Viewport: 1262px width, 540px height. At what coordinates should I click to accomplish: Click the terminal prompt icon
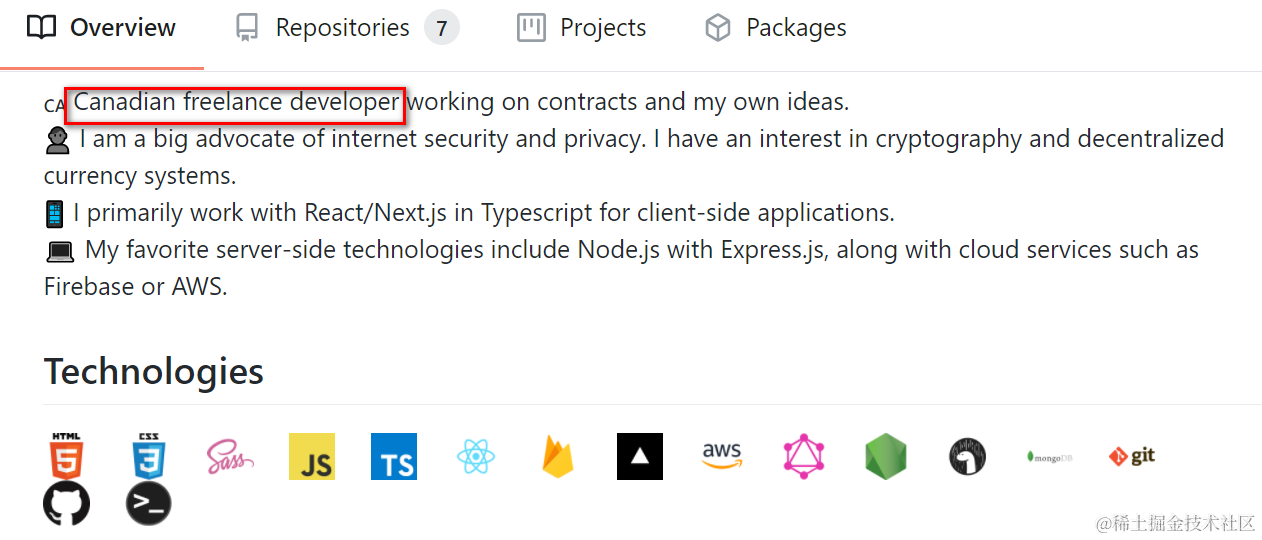tap(148, 503)
